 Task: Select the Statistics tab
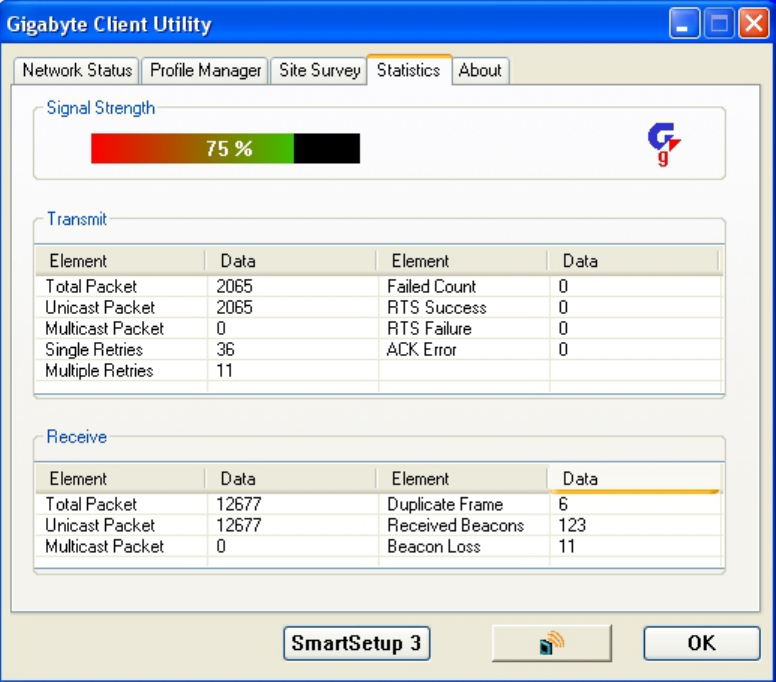(x=409, y=70)
